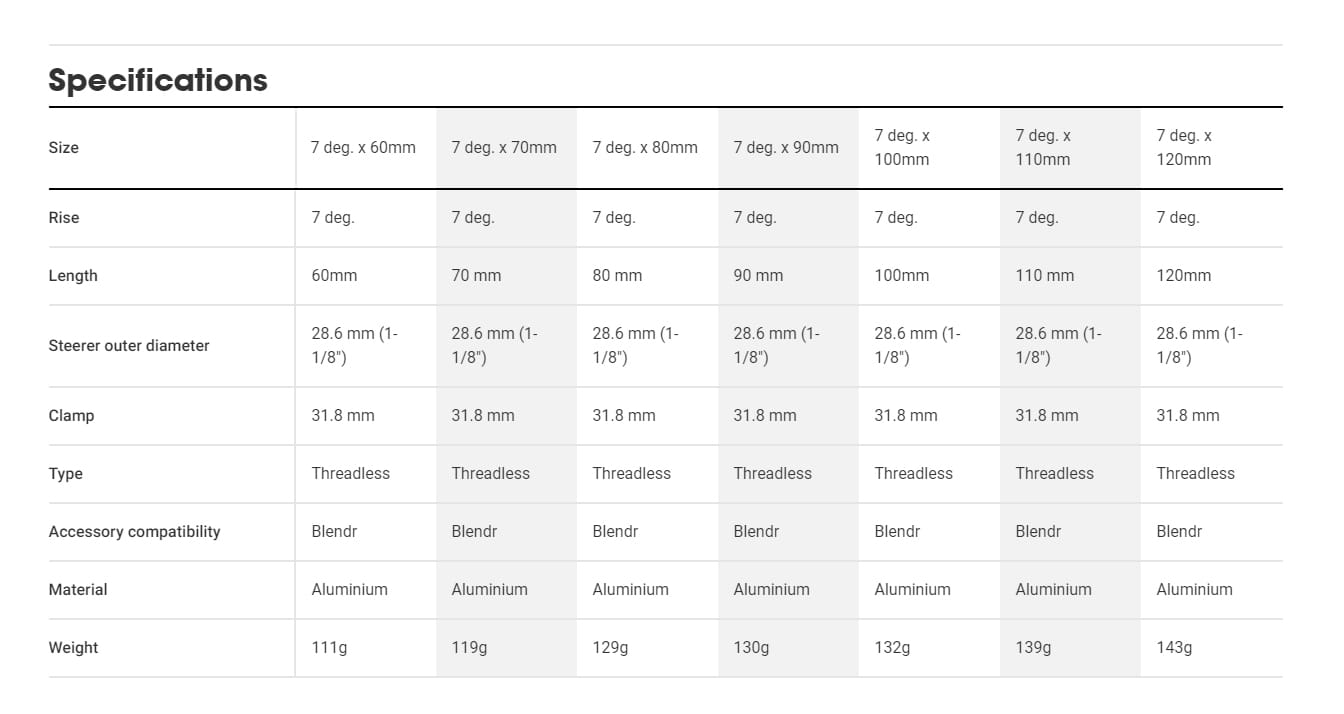Click the Size row label
This screenshot has width=1344, height=714.
(63, 148)
